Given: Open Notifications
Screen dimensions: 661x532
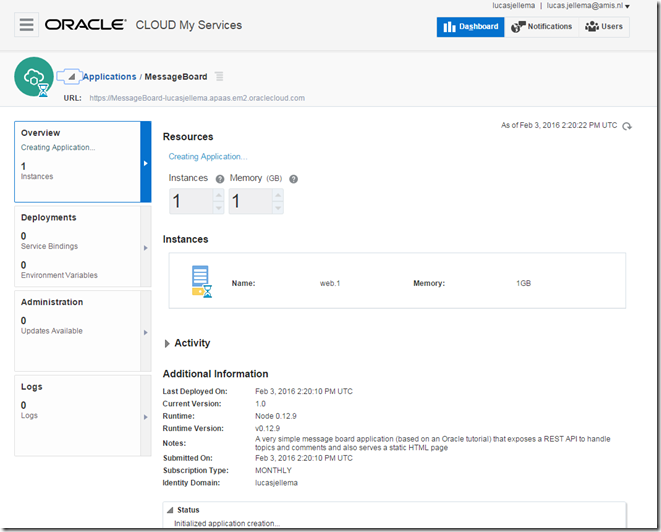Looking at the screenshot, I should pos(542,27).
